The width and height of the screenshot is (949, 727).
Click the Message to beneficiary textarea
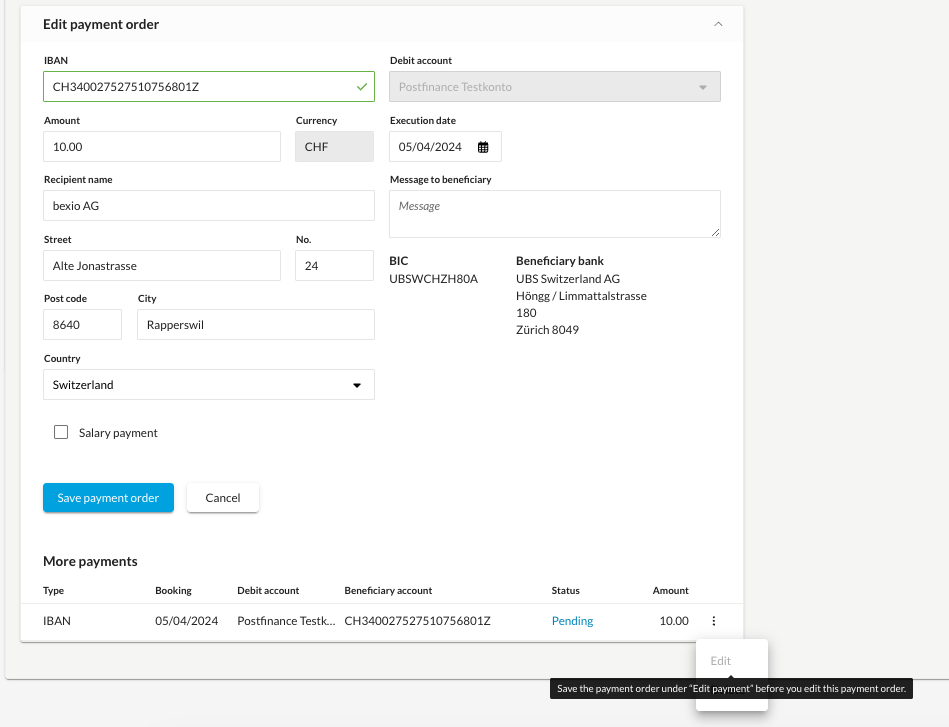point(555,214)
